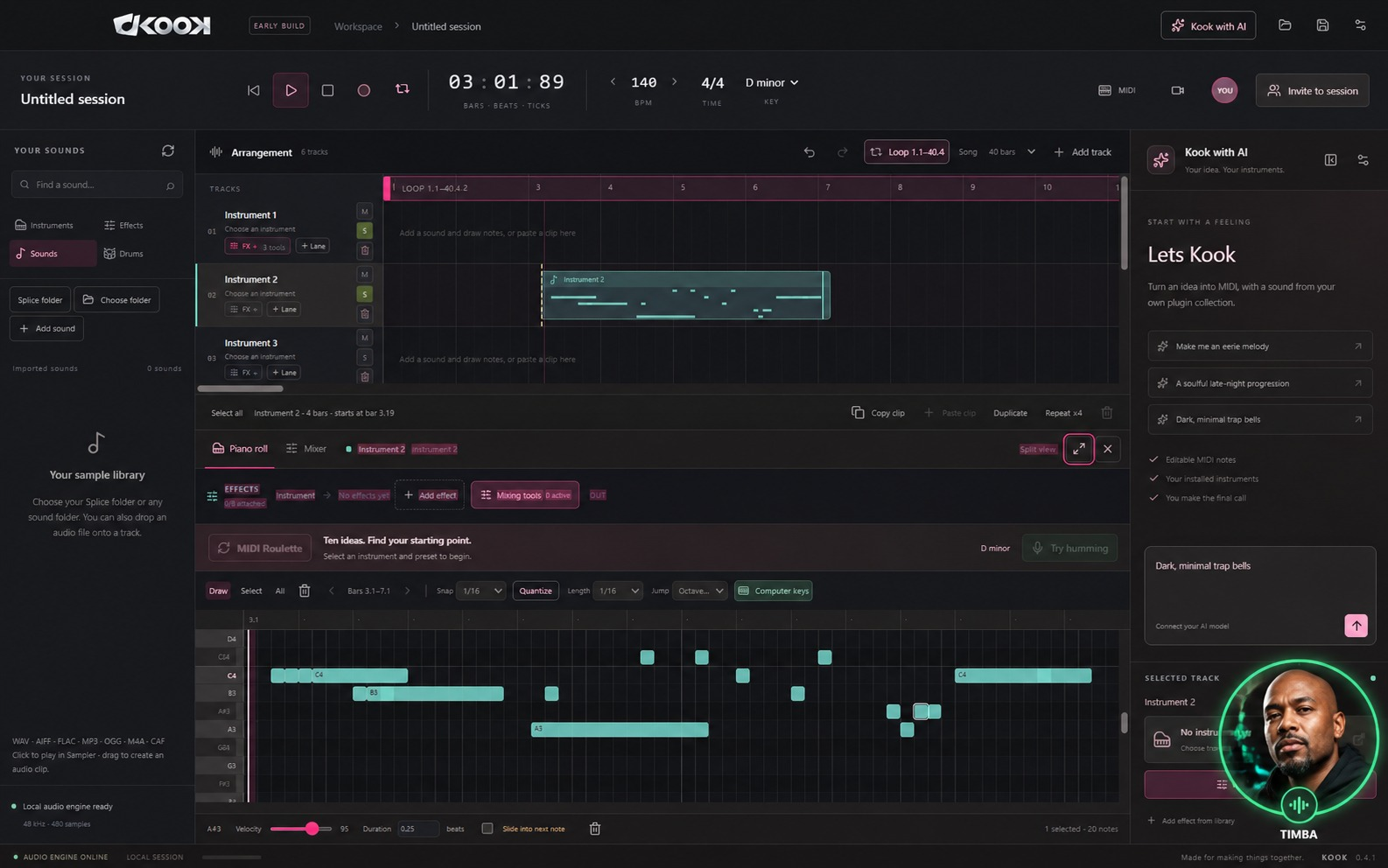
Task: Open the Jump Octave dropdown
Action: [700, 591]
